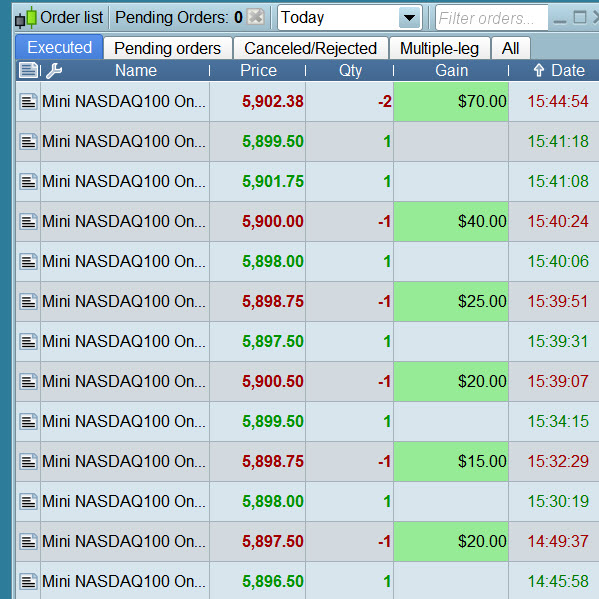Image resolution: width=599 pixels, height=599 pixels.
Task: Open details icon for 15:34:15 order
Action: (28, 421)
